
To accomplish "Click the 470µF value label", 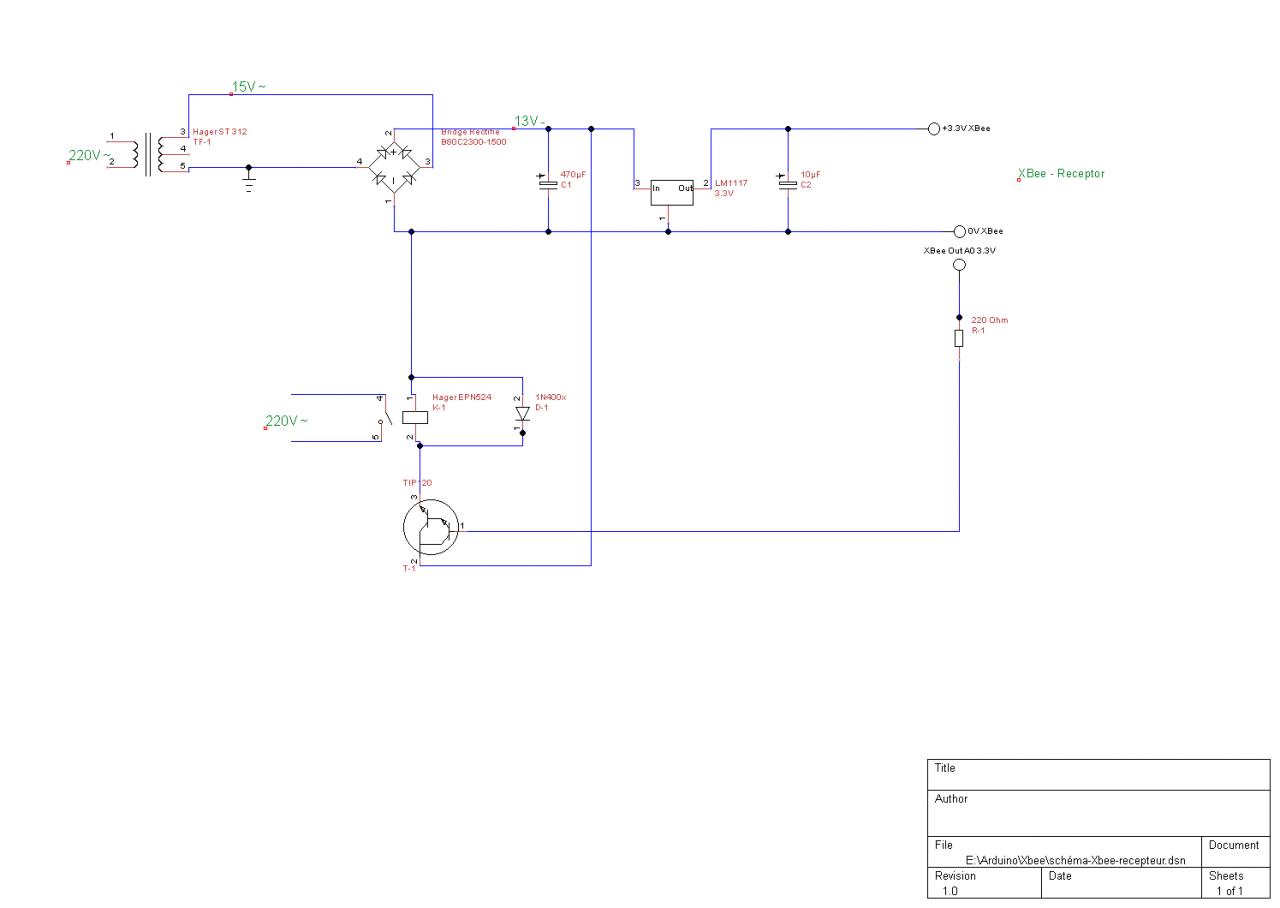I will (572, 174).
